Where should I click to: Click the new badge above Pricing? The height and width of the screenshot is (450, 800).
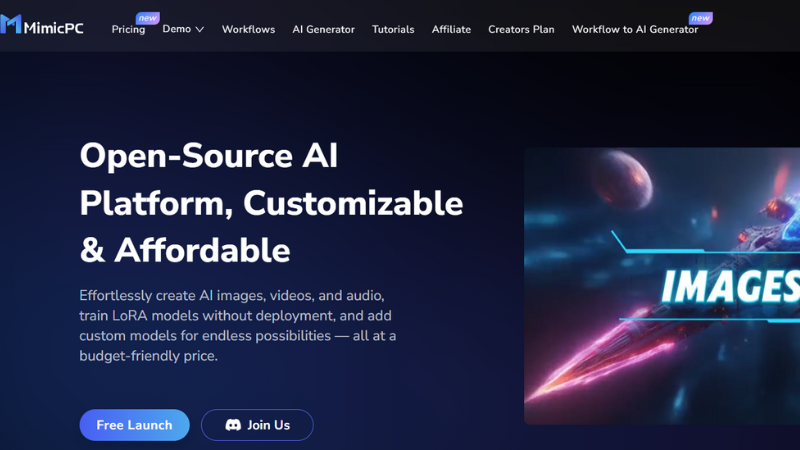click(x=147, y=18)
